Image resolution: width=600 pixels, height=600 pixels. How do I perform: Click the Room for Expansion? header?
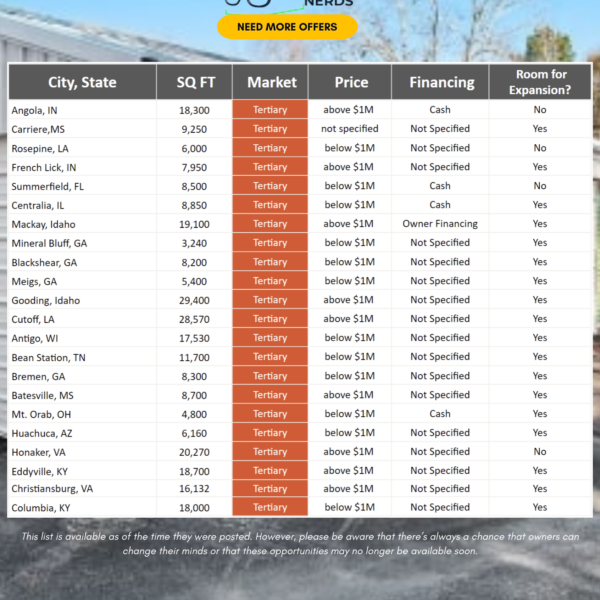pyautogui.click(x=540, y=82)
